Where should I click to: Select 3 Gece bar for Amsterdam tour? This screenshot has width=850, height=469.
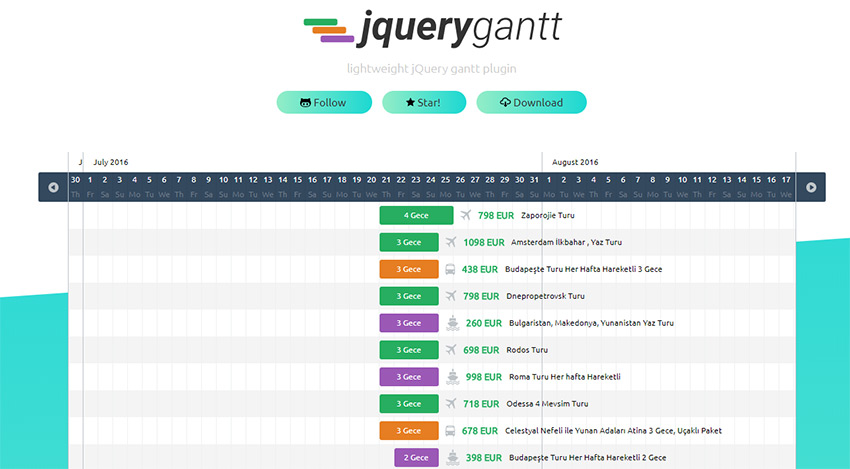pyautogui.click(x=409, y=242)
